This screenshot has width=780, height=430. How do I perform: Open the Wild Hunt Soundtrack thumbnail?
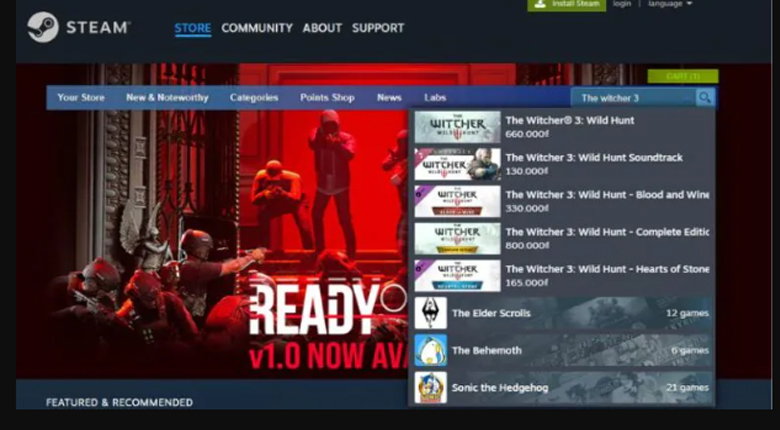(458, 164)
